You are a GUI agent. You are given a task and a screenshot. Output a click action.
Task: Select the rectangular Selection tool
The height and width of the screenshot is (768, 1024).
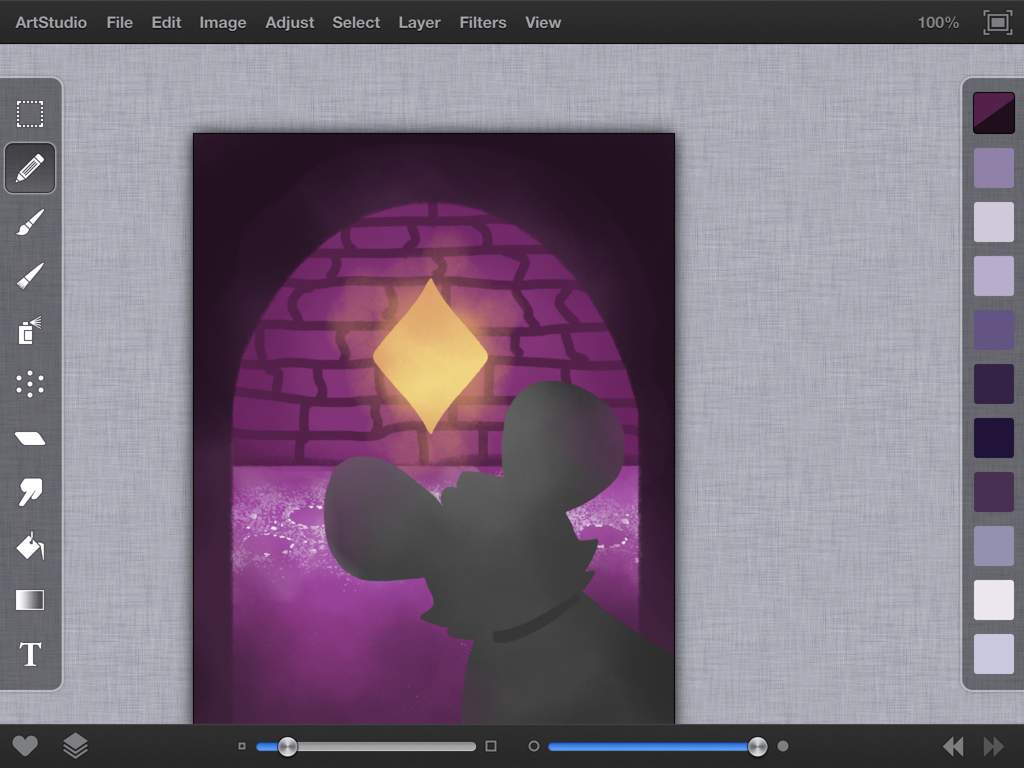click(x=30, y=114)
